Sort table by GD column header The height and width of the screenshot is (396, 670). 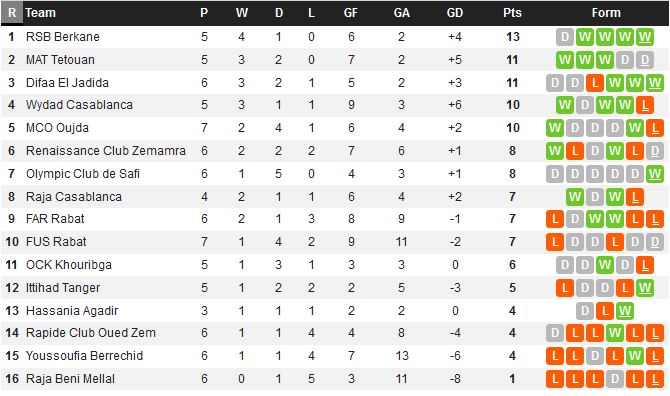[x=455, y=13]
